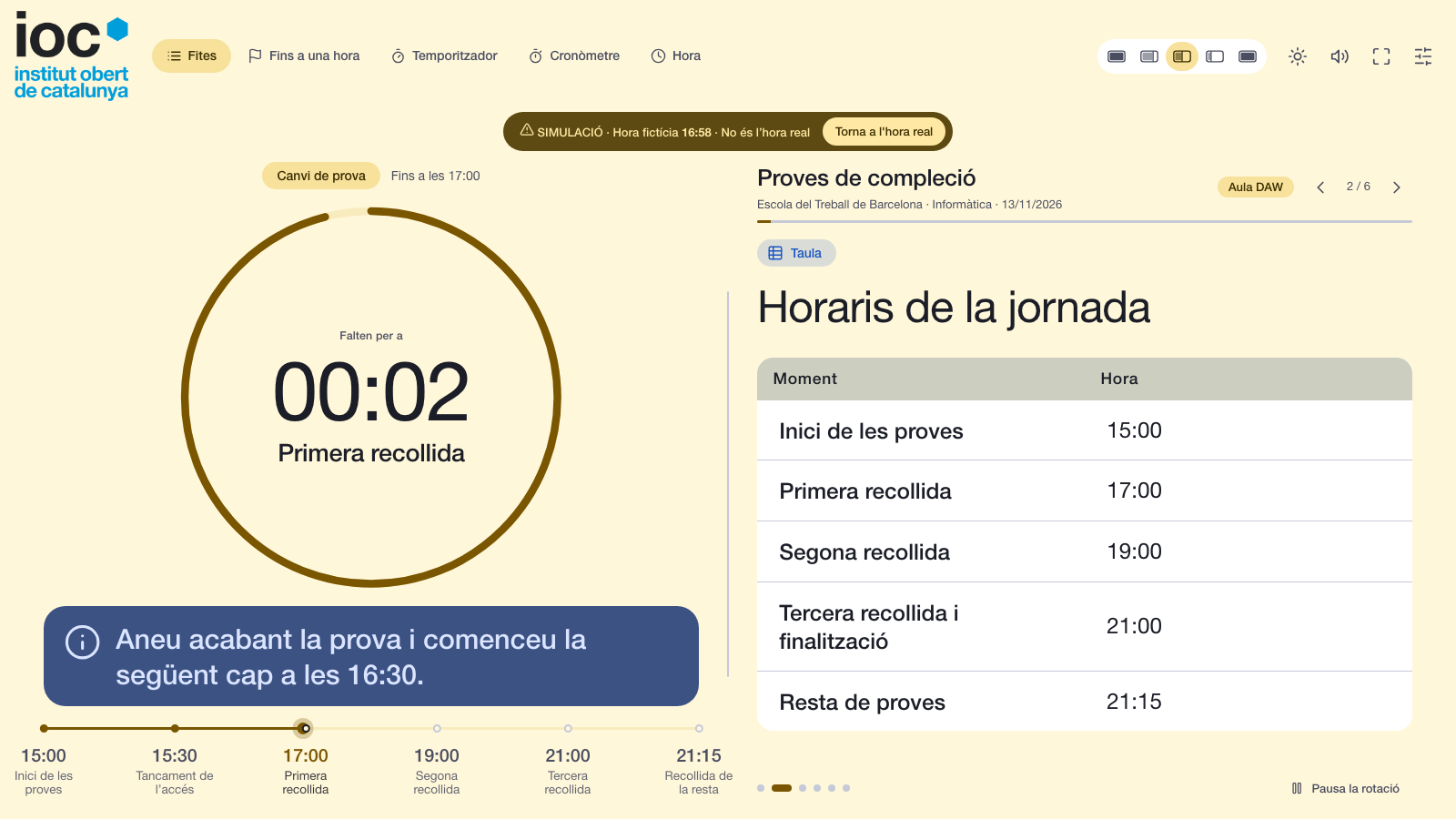Jump to the first slide dot
Viewport: 1456px width, 819px height.
pyautogui.click(x=761, y=788)
